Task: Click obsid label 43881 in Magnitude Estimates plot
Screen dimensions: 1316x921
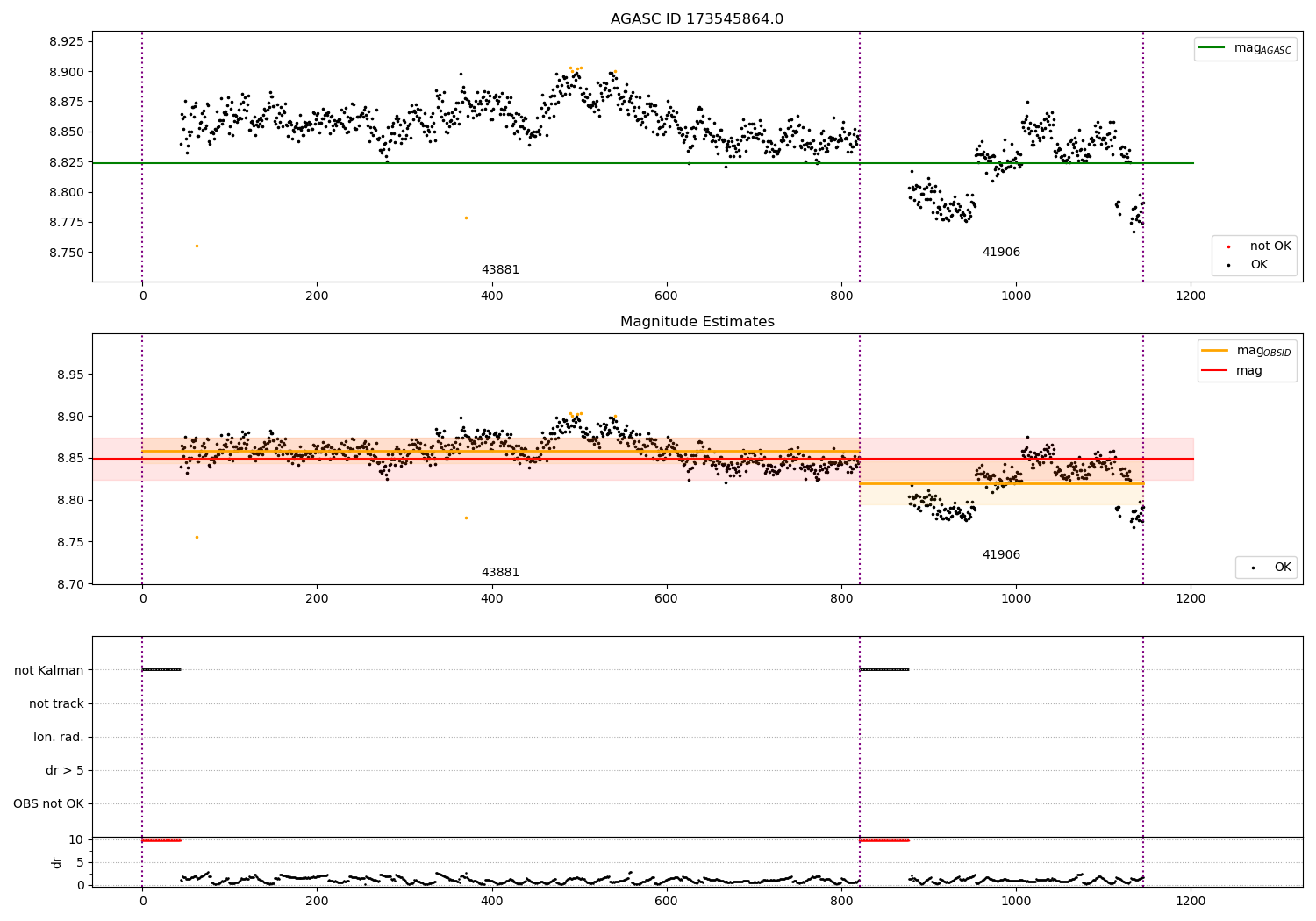Action: point(500,572)
